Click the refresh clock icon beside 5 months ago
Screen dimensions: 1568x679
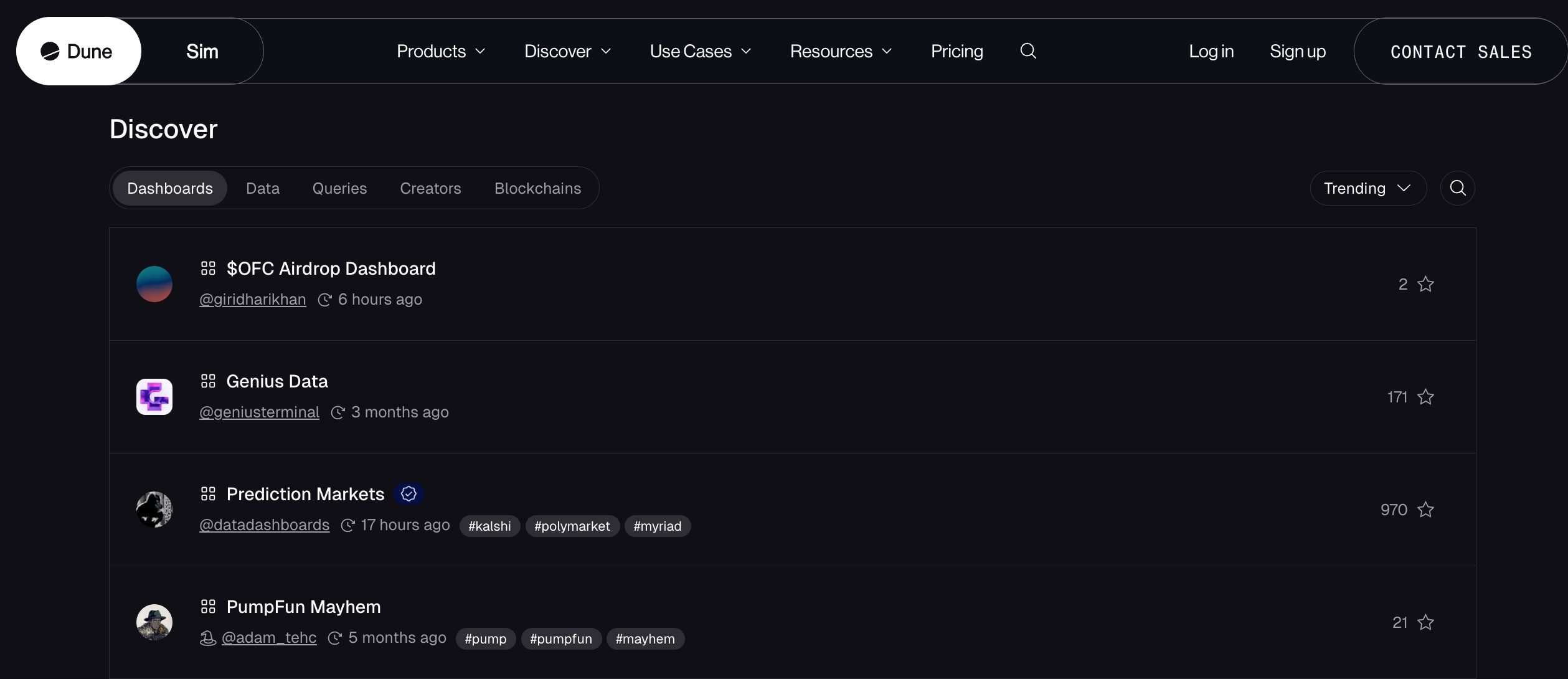tap(334, 639)
